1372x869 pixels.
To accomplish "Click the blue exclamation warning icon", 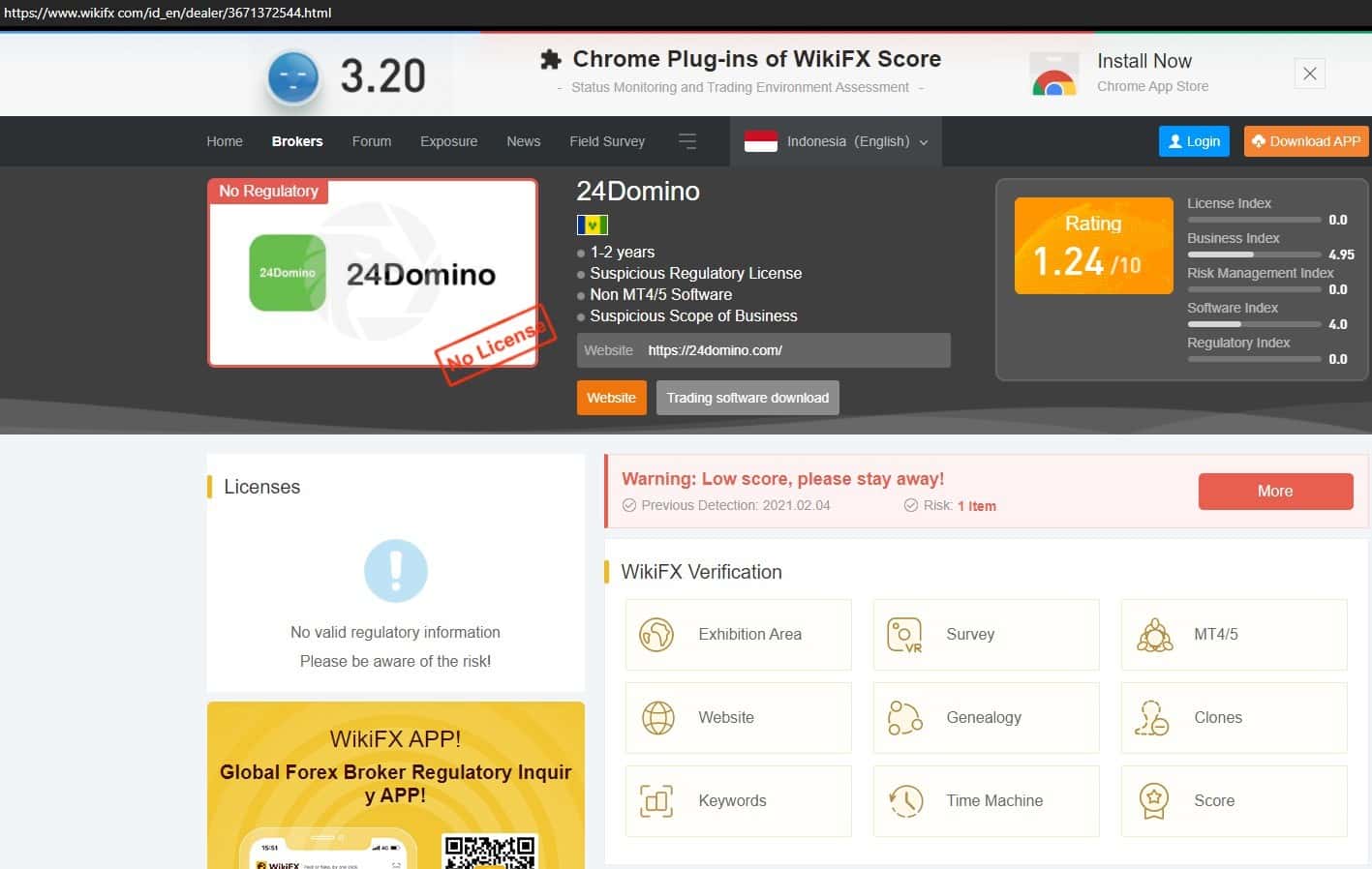I will pos(396,571).
